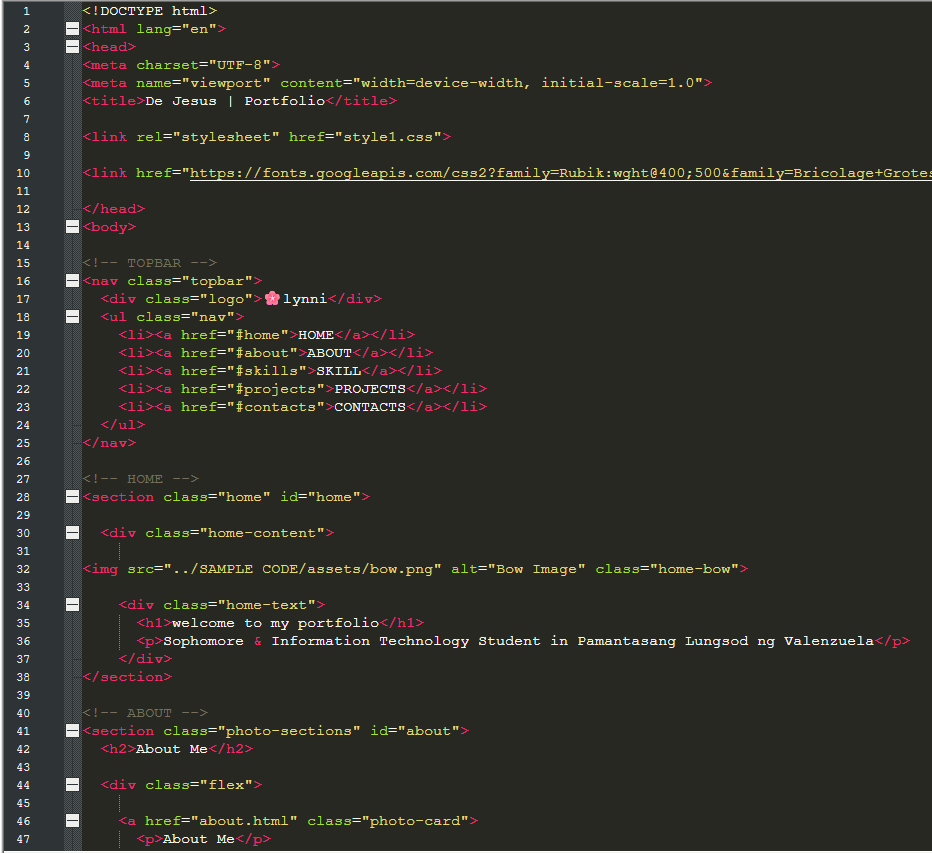932x853 pixels.
Task: Click the "home-content" class value
Action: pyautogui.click(x=262, y=533)
